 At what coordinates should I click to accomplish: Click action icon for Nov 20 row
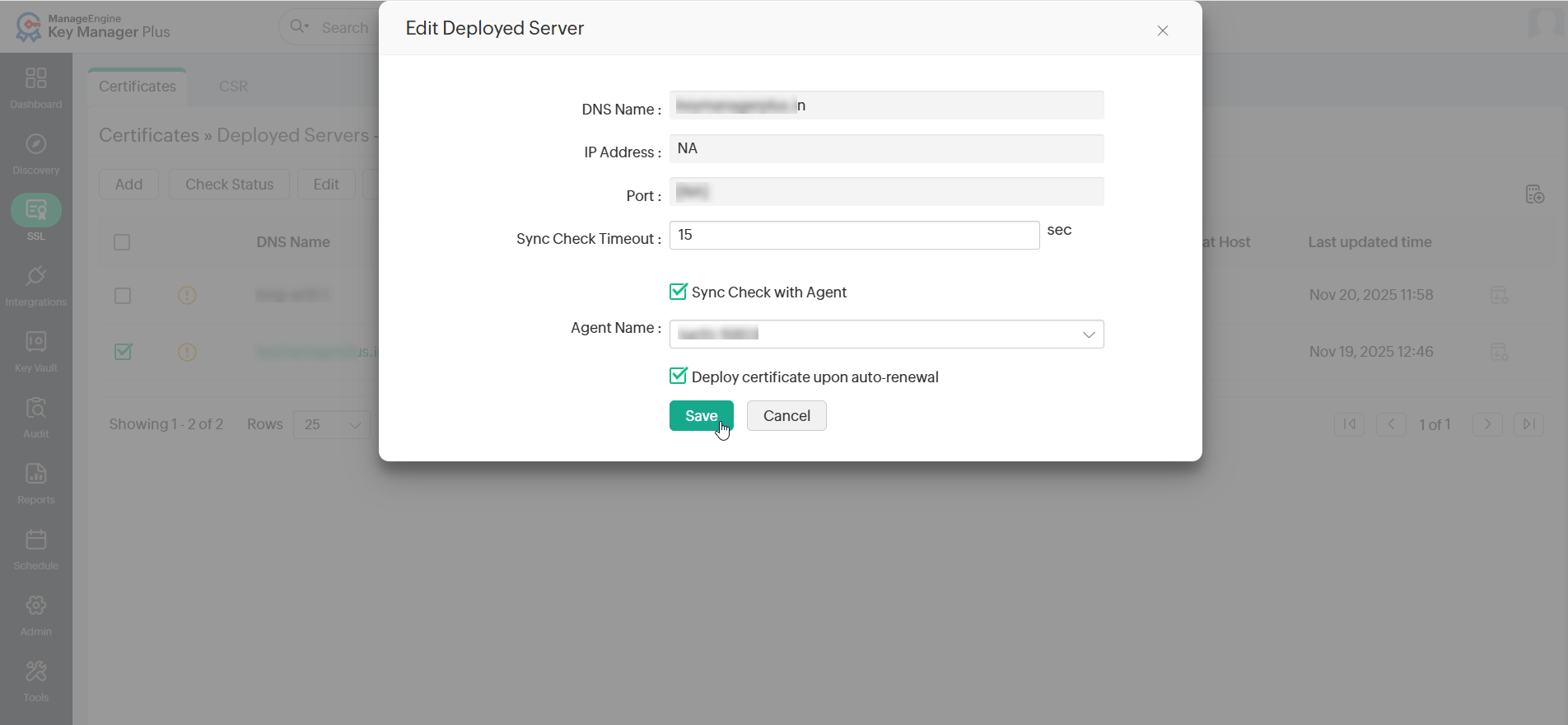(1500, 295)
